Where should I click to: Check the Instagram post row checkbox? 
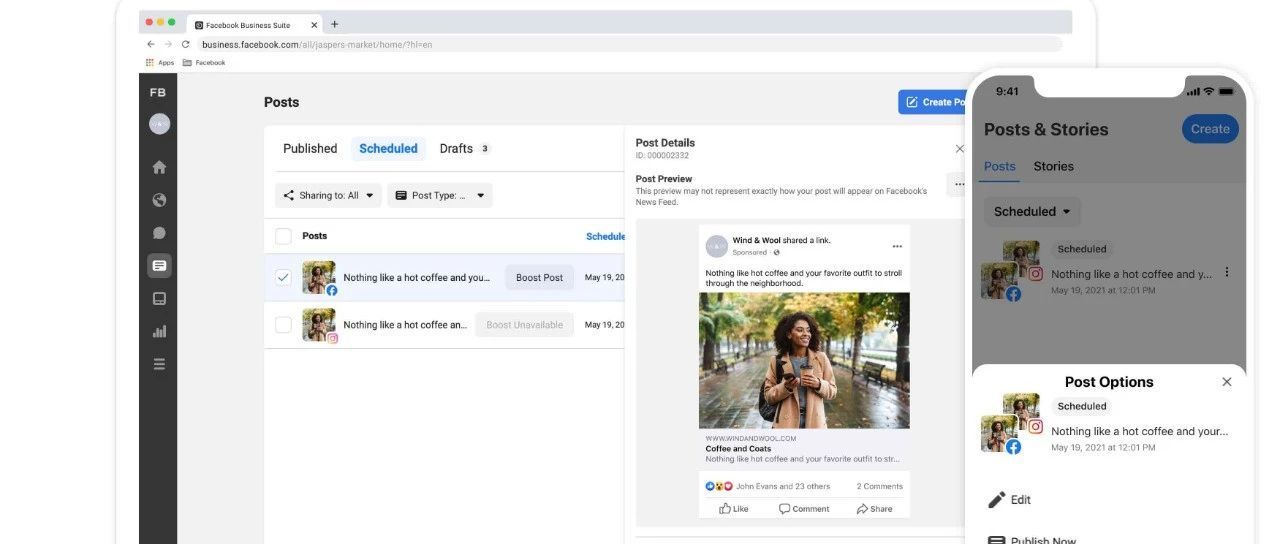(x=283, y=325)
